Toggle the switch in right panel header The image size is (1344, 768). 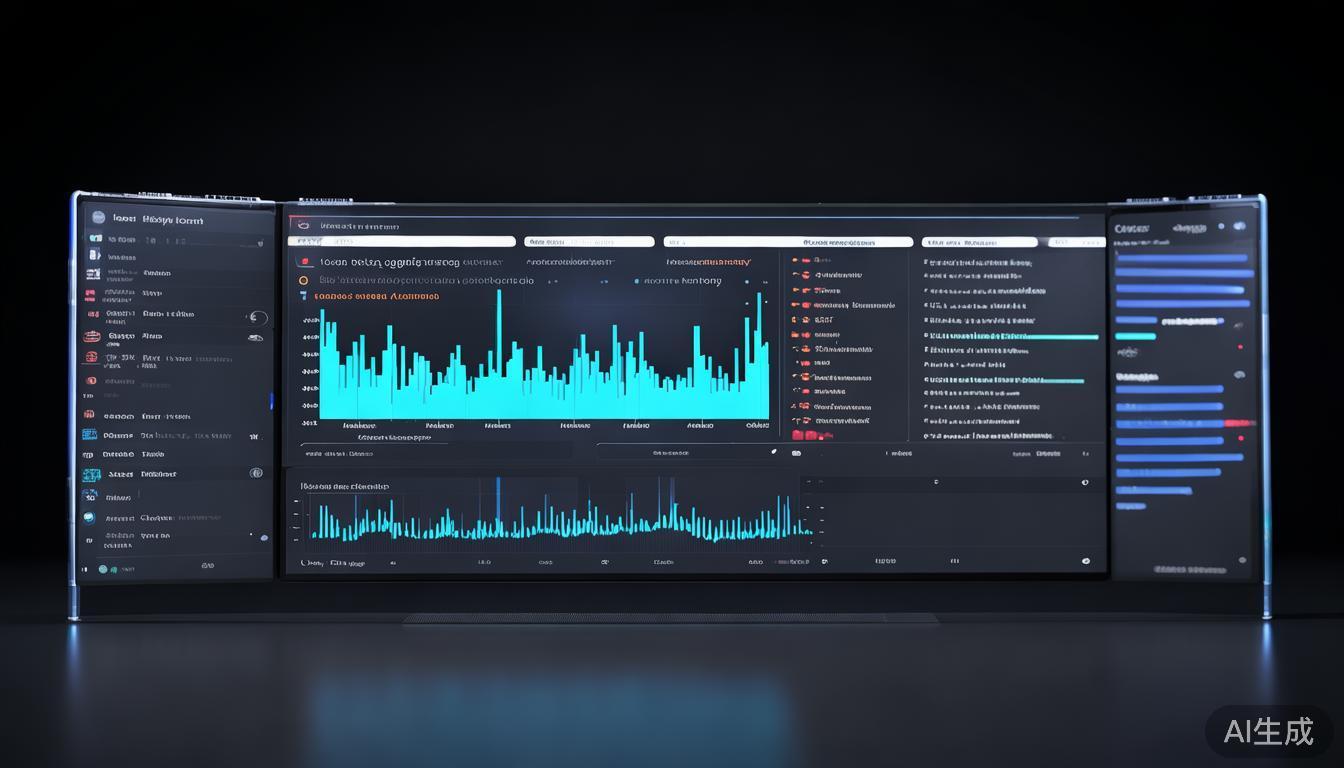tap(1238, 227)
